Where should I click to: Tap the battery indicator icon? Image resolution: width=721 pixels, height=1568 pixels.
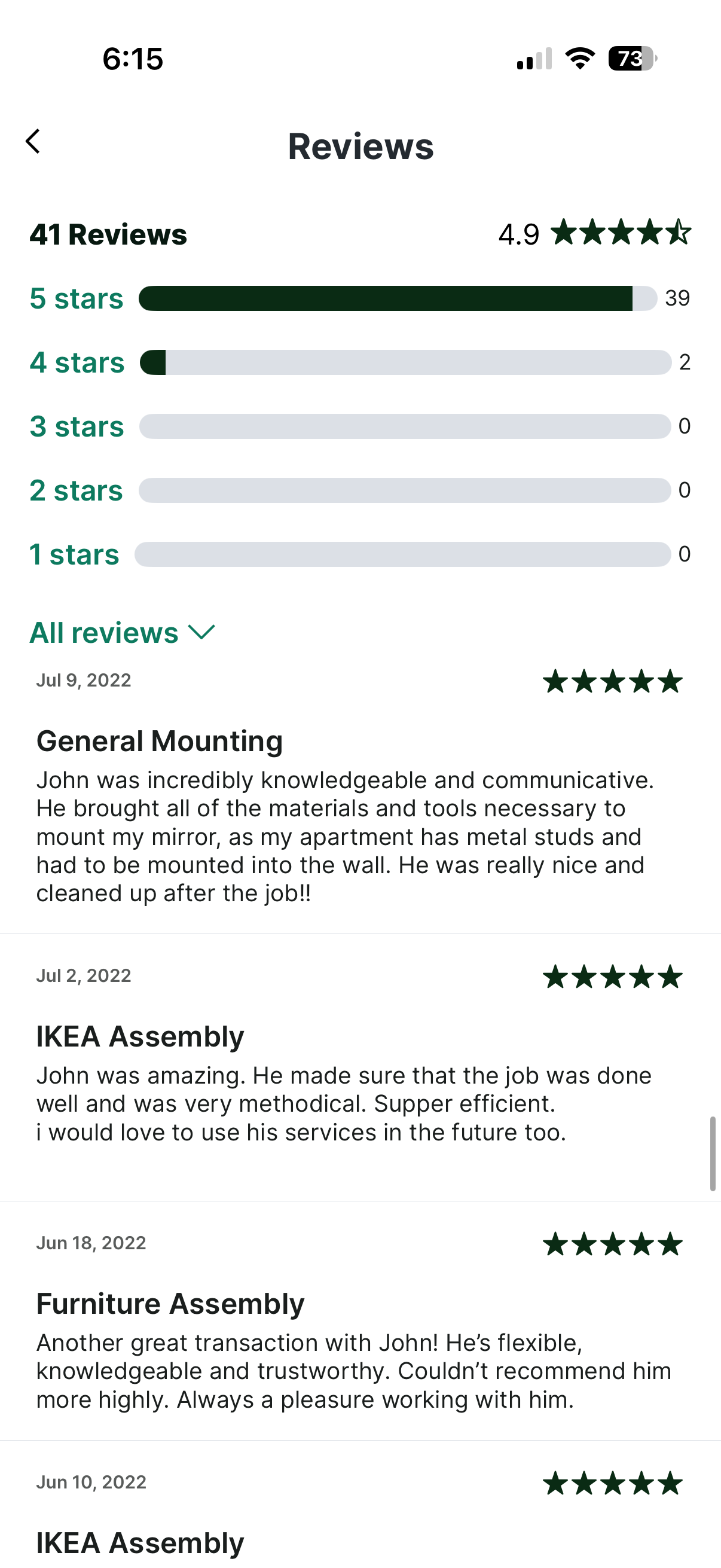[x=633, y=59]
